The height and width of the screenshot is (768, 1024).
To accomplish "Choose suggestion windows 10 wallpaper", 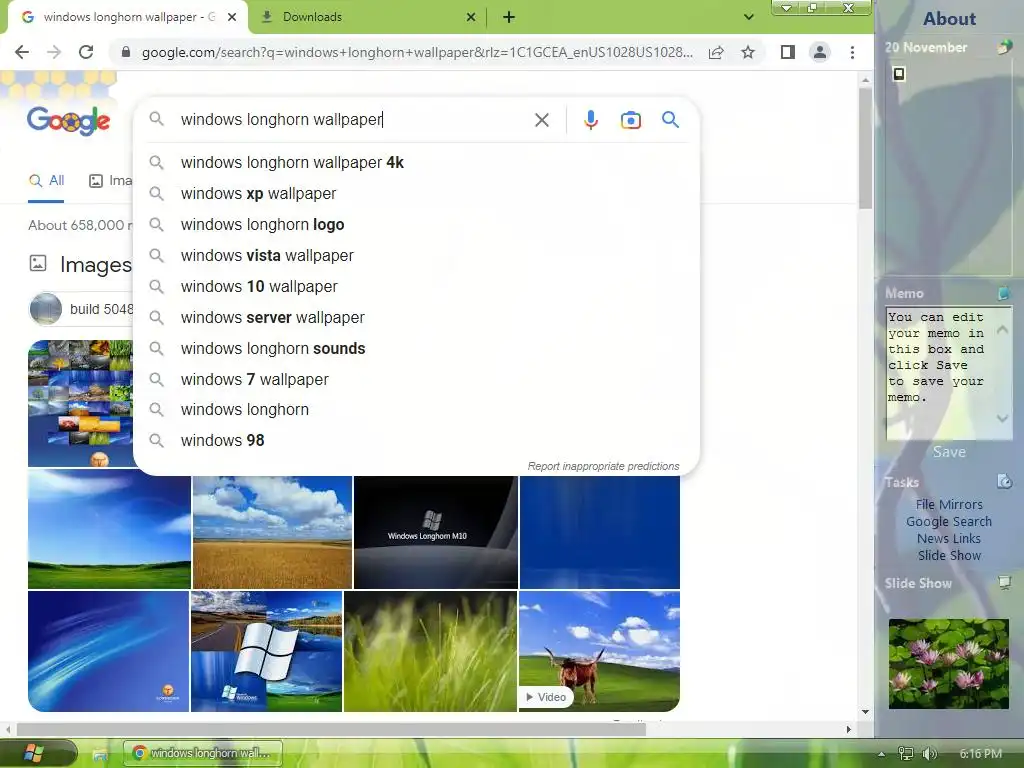I will 416,287.
